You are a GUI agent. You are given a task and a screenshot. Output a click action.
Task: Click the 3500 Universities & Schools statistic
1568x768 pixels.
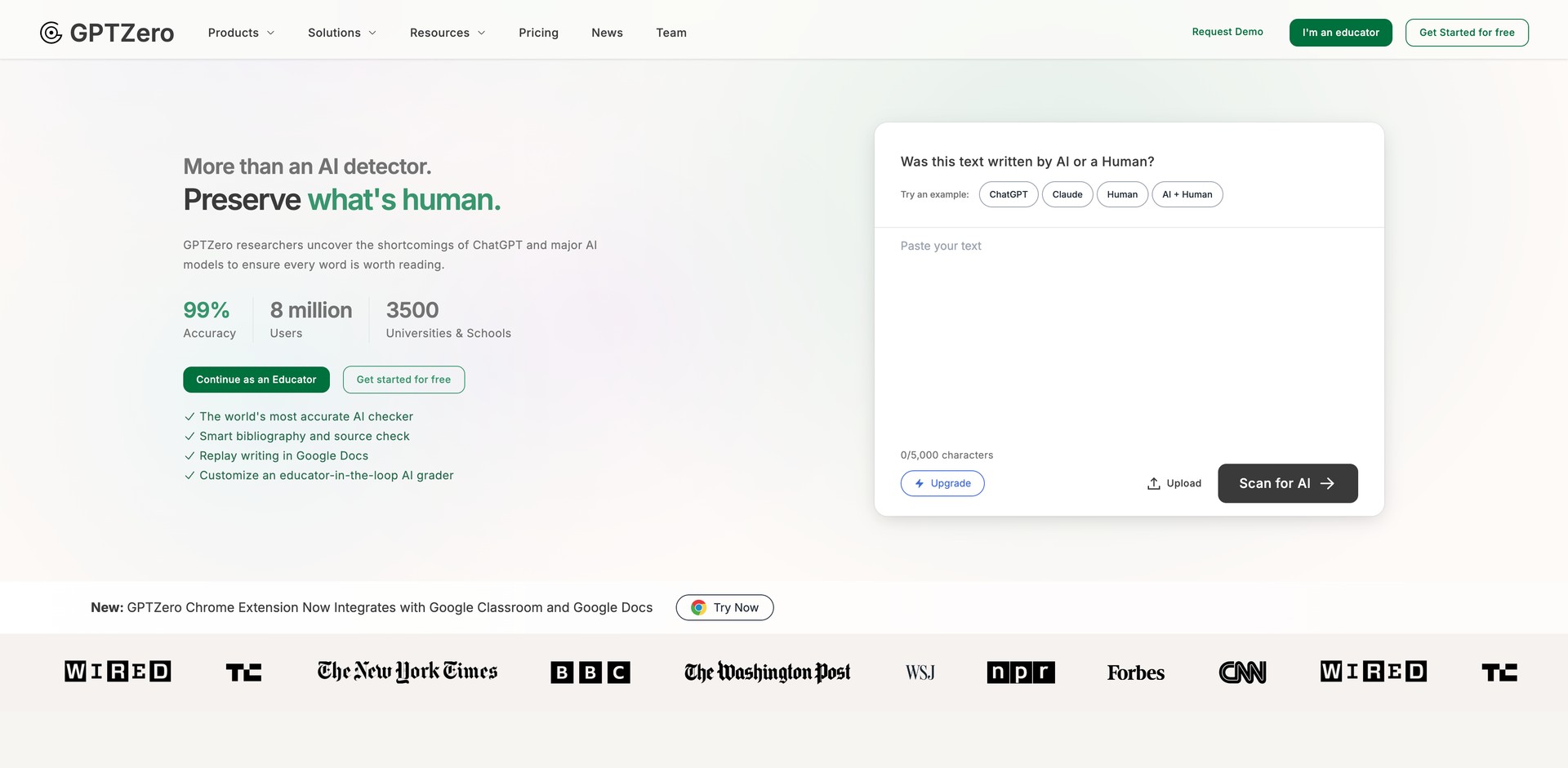(448, 319)
